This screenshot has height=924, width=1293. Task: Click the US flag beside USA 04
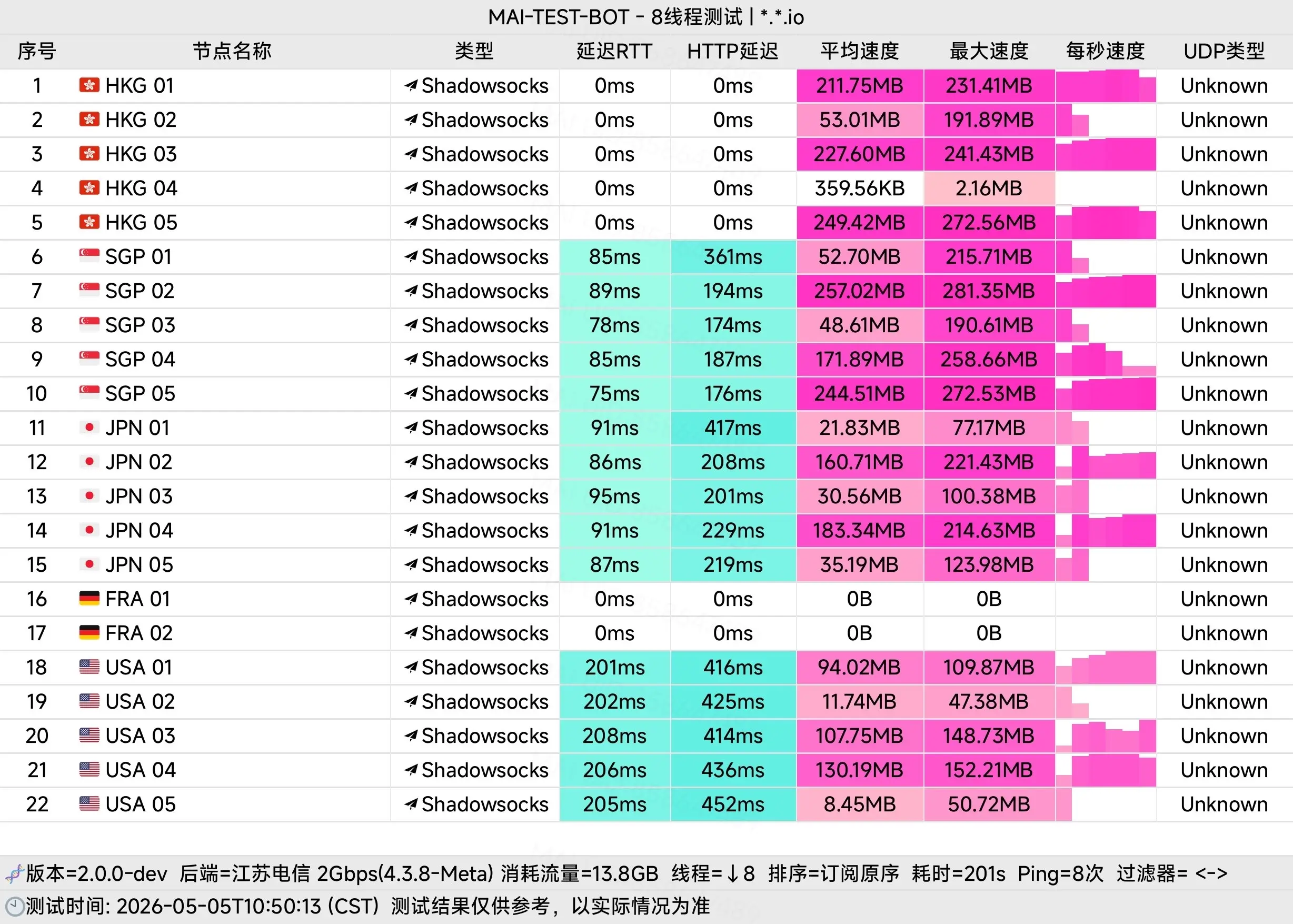(x=89, y=770)
